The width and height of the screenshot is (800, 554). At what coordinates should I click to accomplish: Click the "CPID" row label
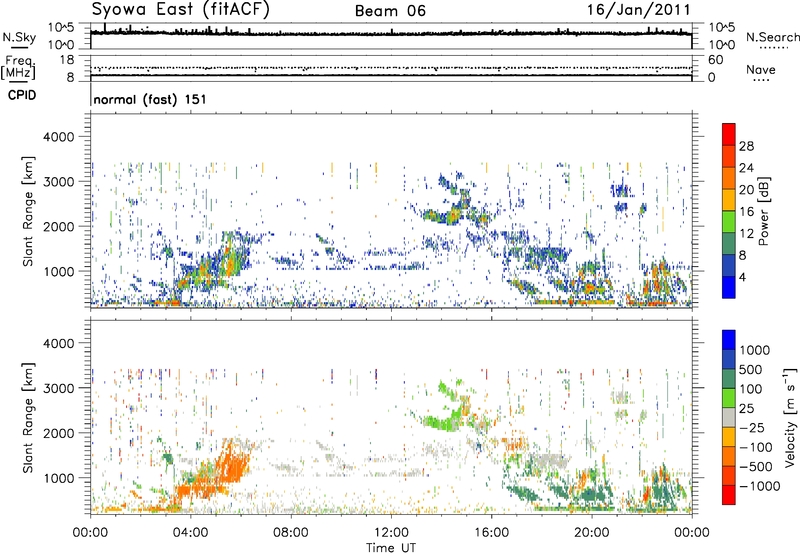(22, 95)
